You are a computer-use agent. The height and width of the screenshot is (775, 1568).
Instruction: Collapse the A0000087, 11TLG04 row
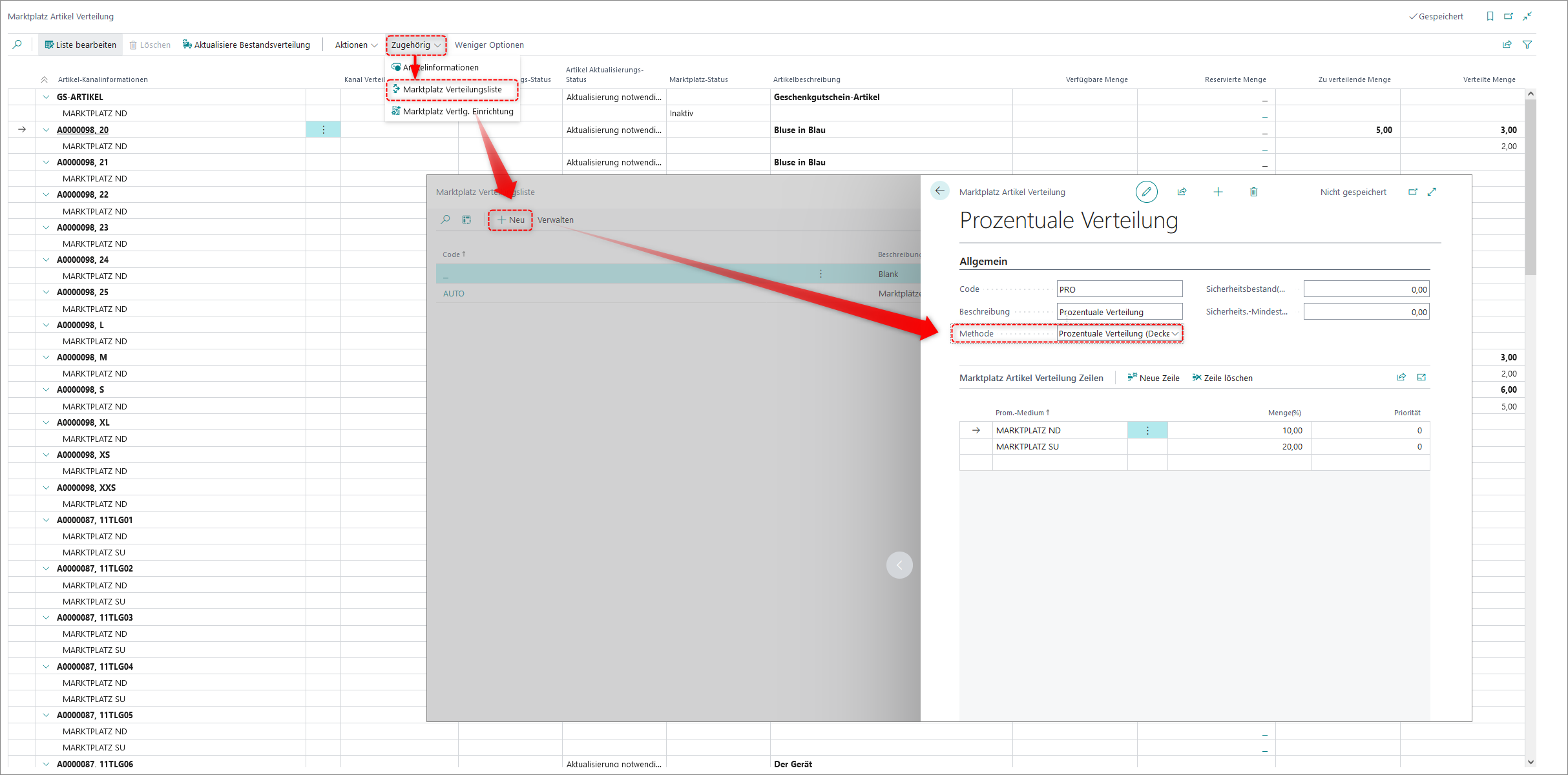(46, 666)
